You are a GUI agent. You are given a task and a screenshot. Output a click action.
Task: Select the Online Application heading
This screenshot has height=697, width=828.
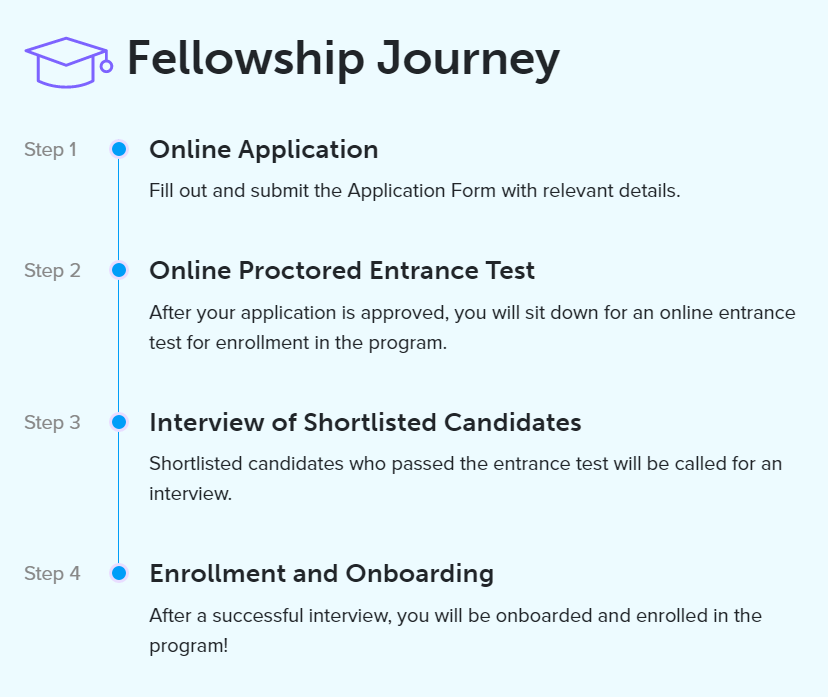click(264, 150)
